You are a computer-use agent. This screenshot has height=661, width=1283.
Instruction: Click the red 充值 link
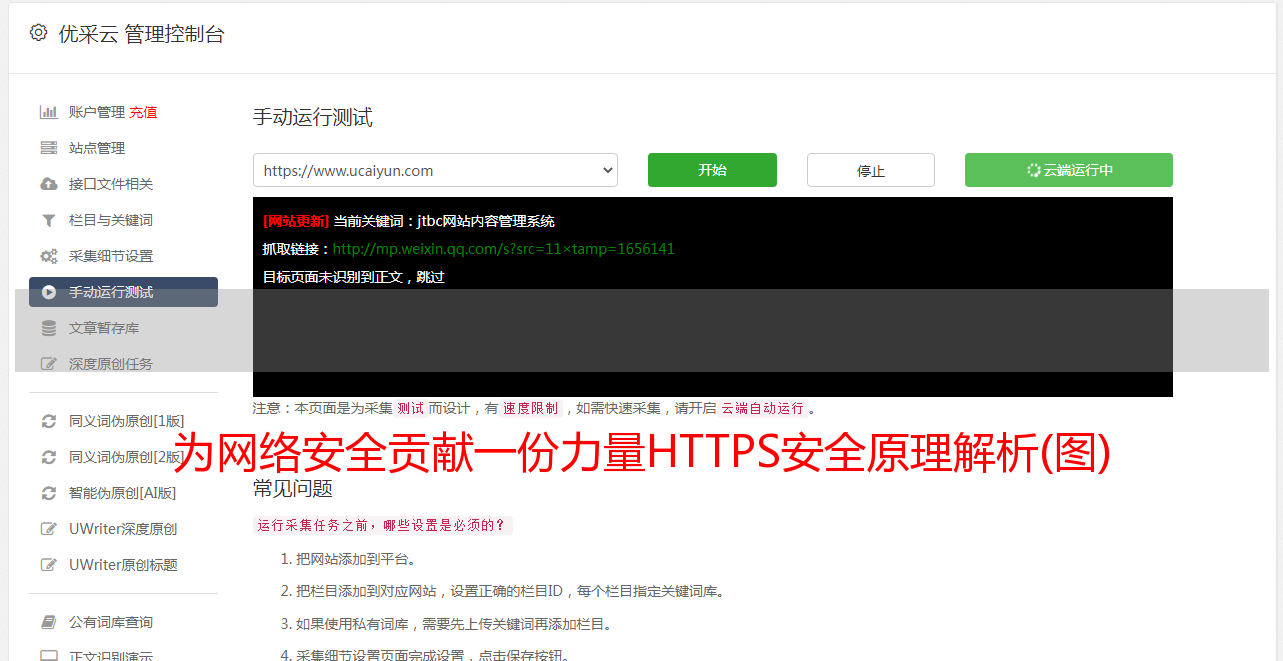click(x=143, y=112)
